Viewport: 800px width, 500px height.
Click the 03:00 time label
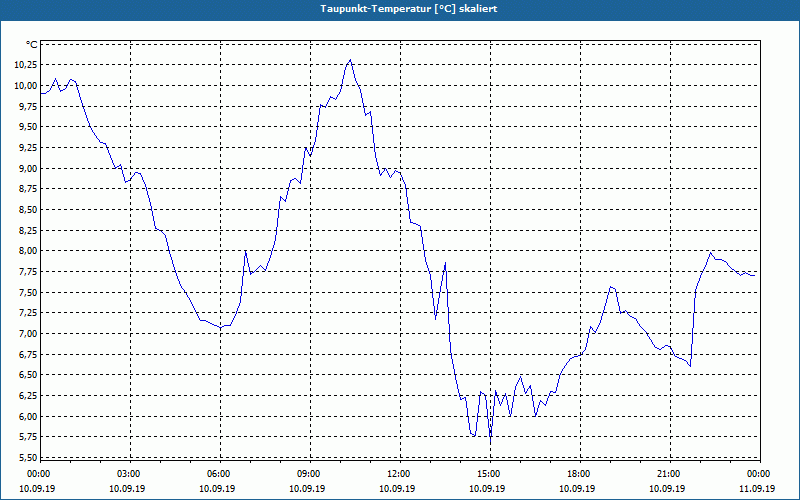click(x=129, y=474)
